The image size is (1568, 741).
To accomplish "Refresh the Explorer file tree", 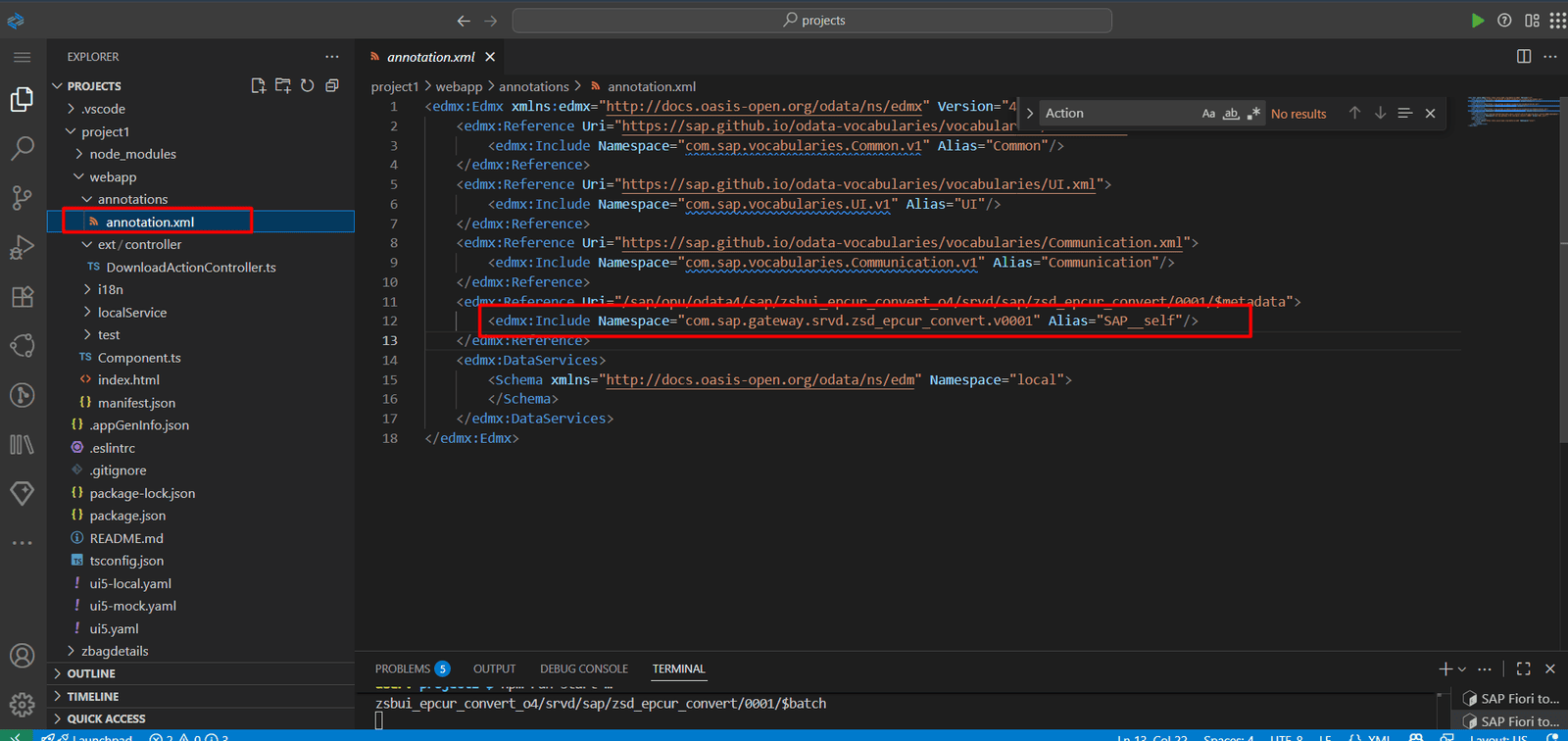I will tap(308, 86).
